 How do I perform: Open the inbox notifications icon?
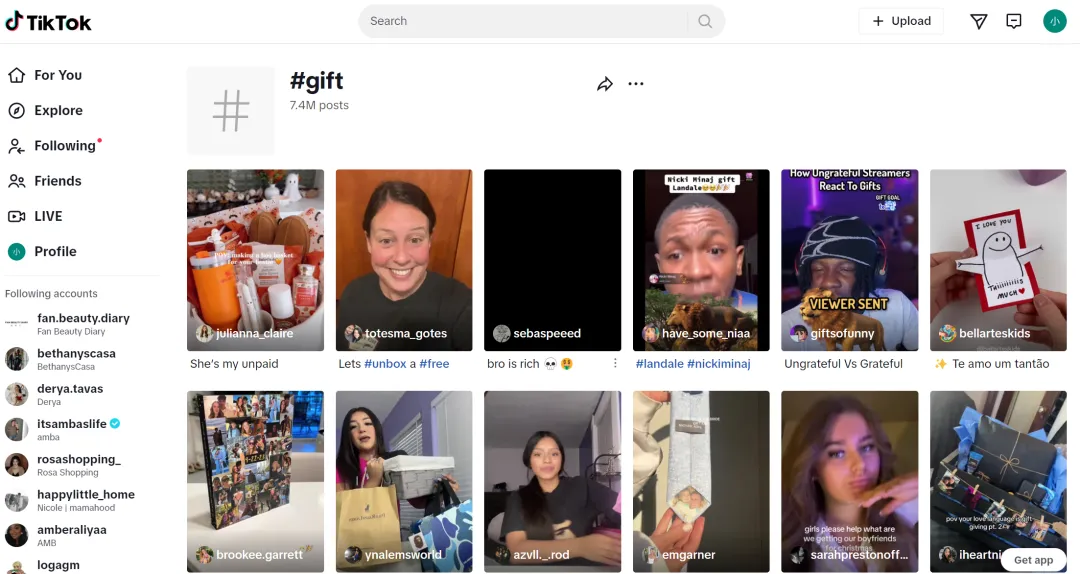1013,21
